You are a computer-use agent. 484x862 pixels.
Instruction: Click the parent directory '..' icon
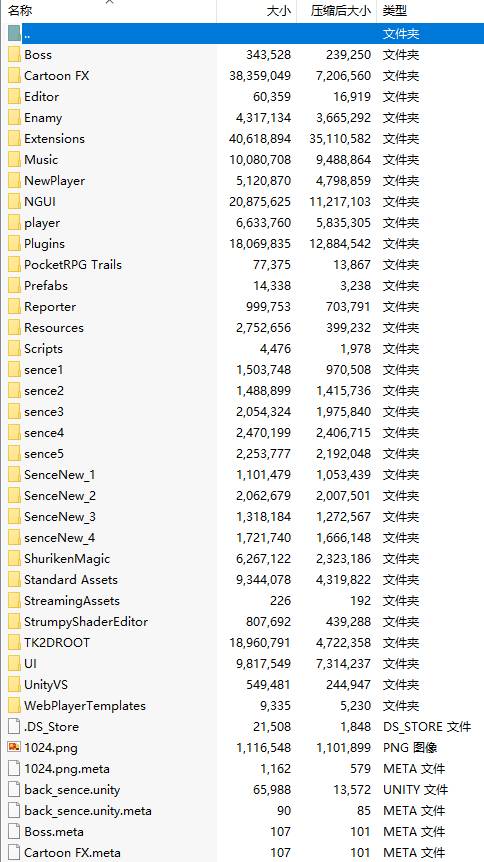tap(14, 34)
